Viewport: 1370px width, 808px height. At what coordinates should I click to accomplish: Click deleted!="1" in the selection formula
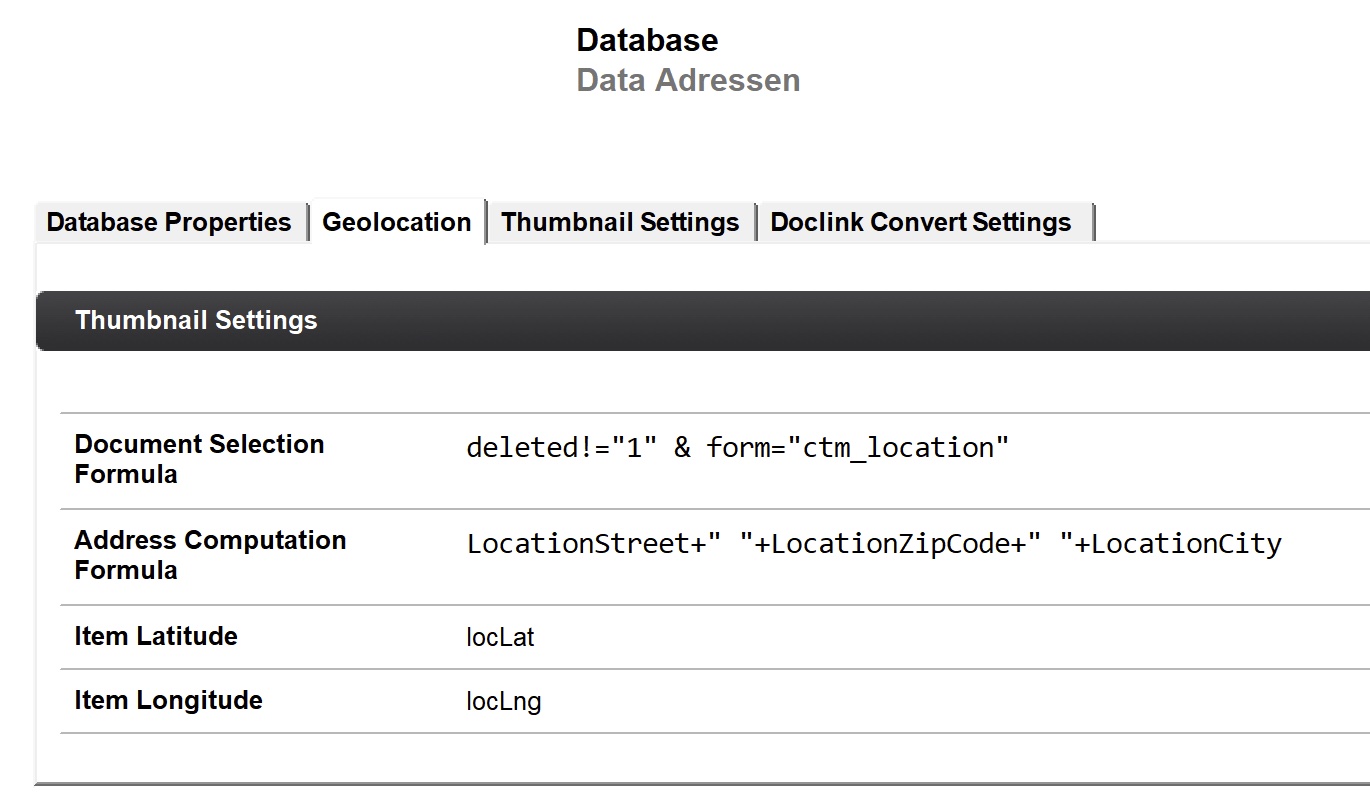click(x=561, y=448)
